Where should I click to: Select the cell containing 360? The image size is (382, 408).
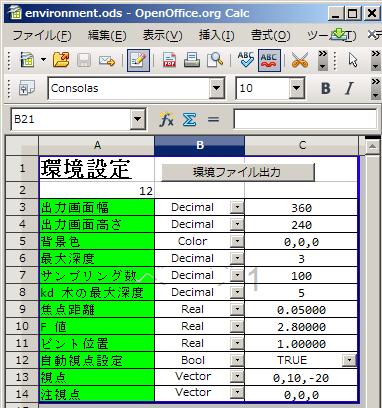pos(301,208)
